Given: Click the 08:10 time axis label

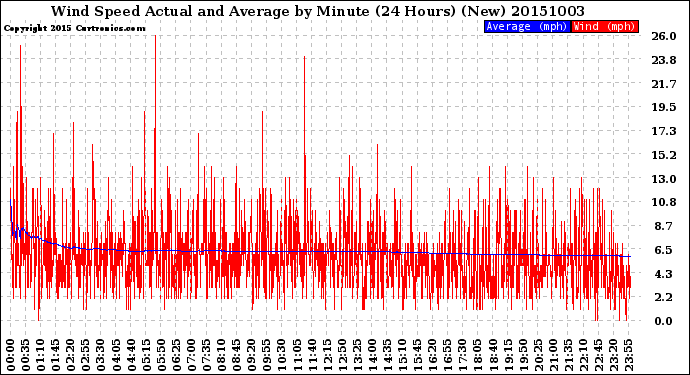Looking at the screenshot, I should coord(221,355).
